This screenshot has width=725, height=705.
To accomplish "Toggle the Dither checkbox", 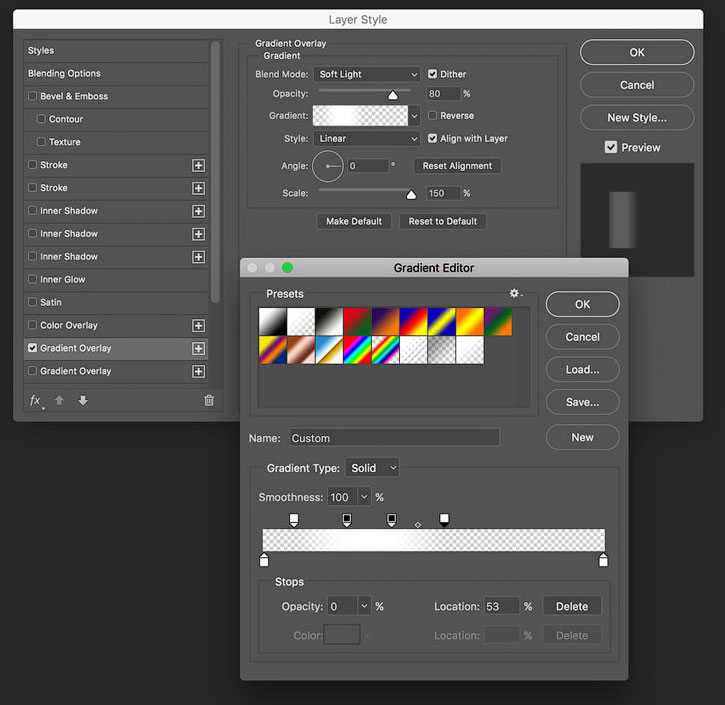I will pyautogui.click(x=432, y=74).
